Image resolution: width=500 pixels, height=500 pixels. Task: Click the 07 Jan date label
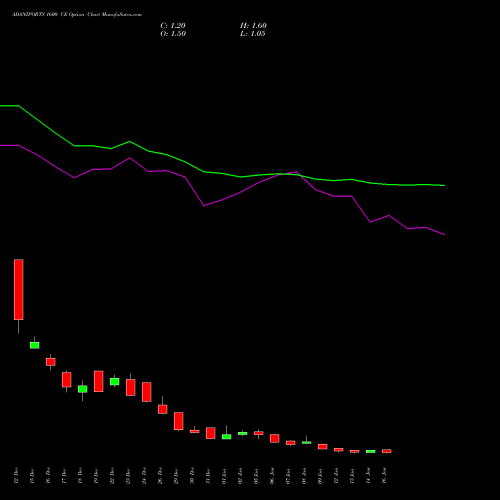pyautogui.click(x=288, y=475)
